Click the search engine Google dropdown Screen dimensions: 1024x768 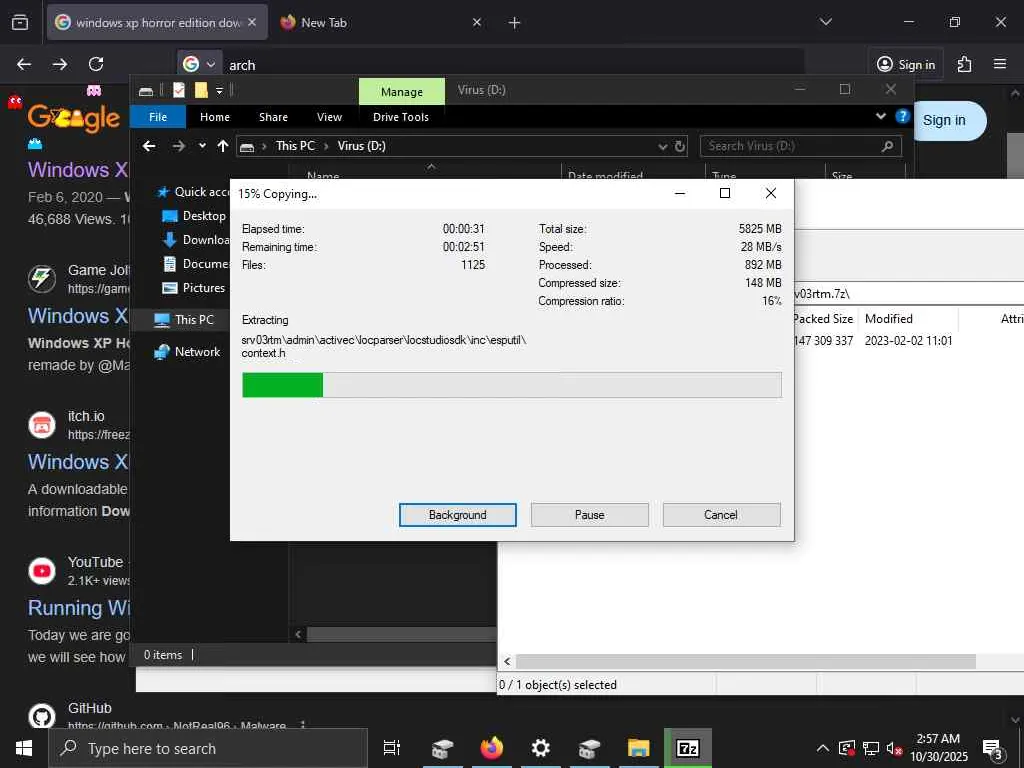(199, 64)
